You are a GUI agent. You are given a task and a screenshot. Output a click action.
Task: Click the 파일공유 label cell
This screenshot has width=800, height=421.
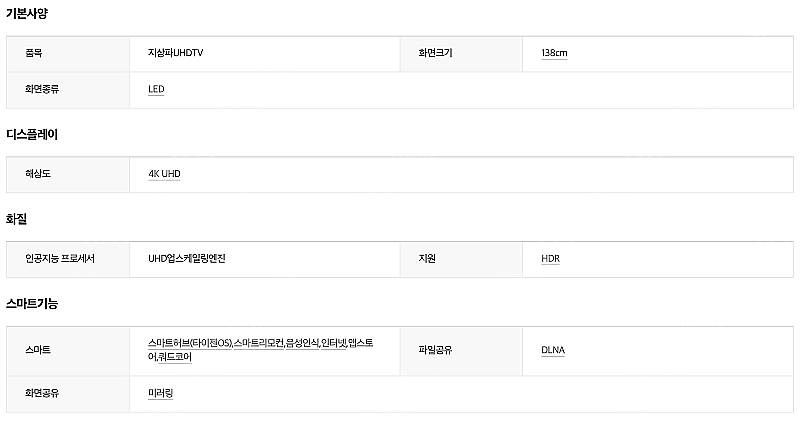461,351
